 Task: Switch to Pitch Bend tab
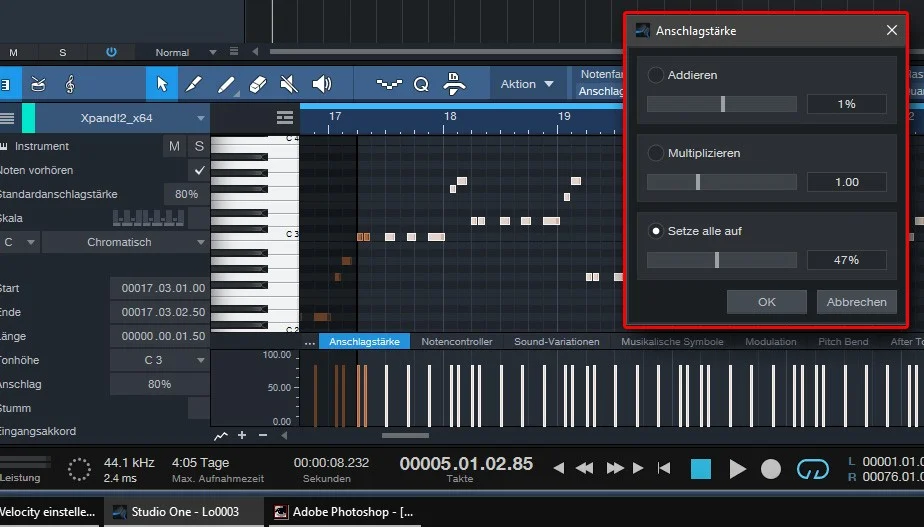point(843,342)
